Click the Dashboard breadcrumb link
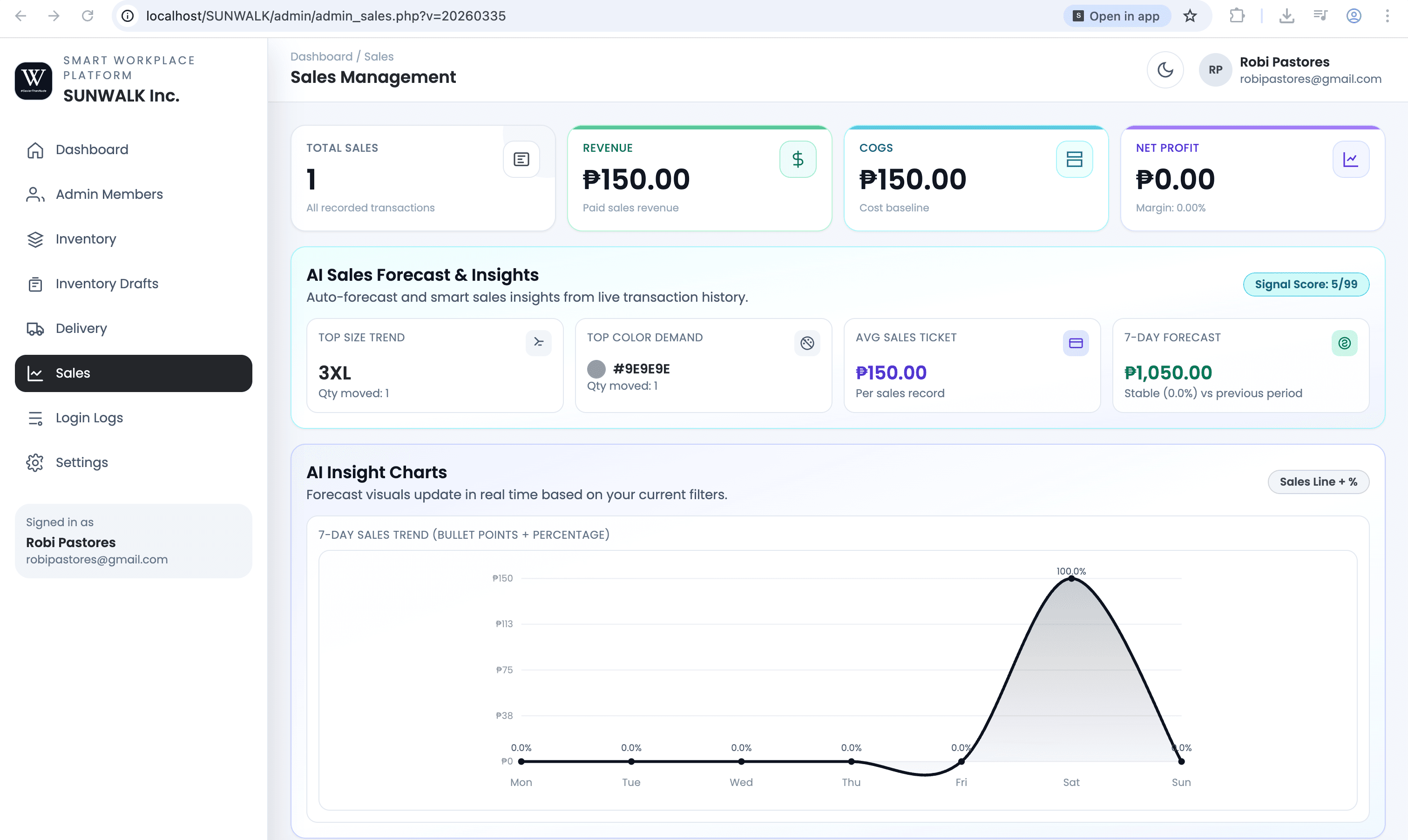 pyautogui.click(x=321, y=57)
